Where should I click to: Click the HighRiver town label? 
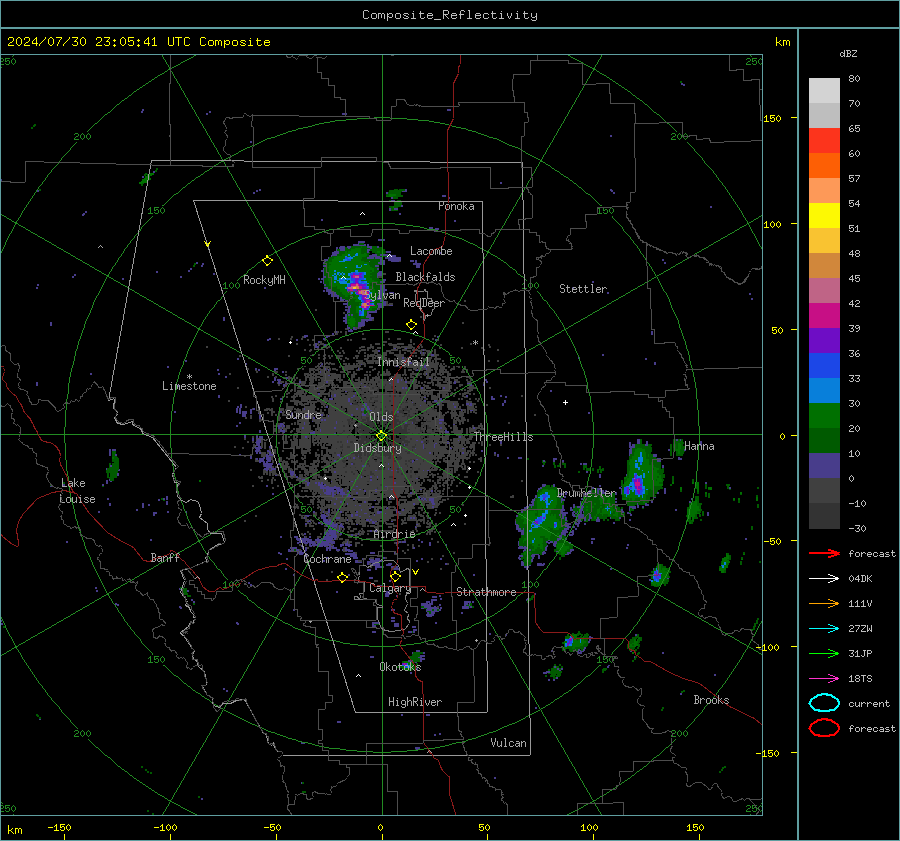pyautogui.click(x=415, y=702)
